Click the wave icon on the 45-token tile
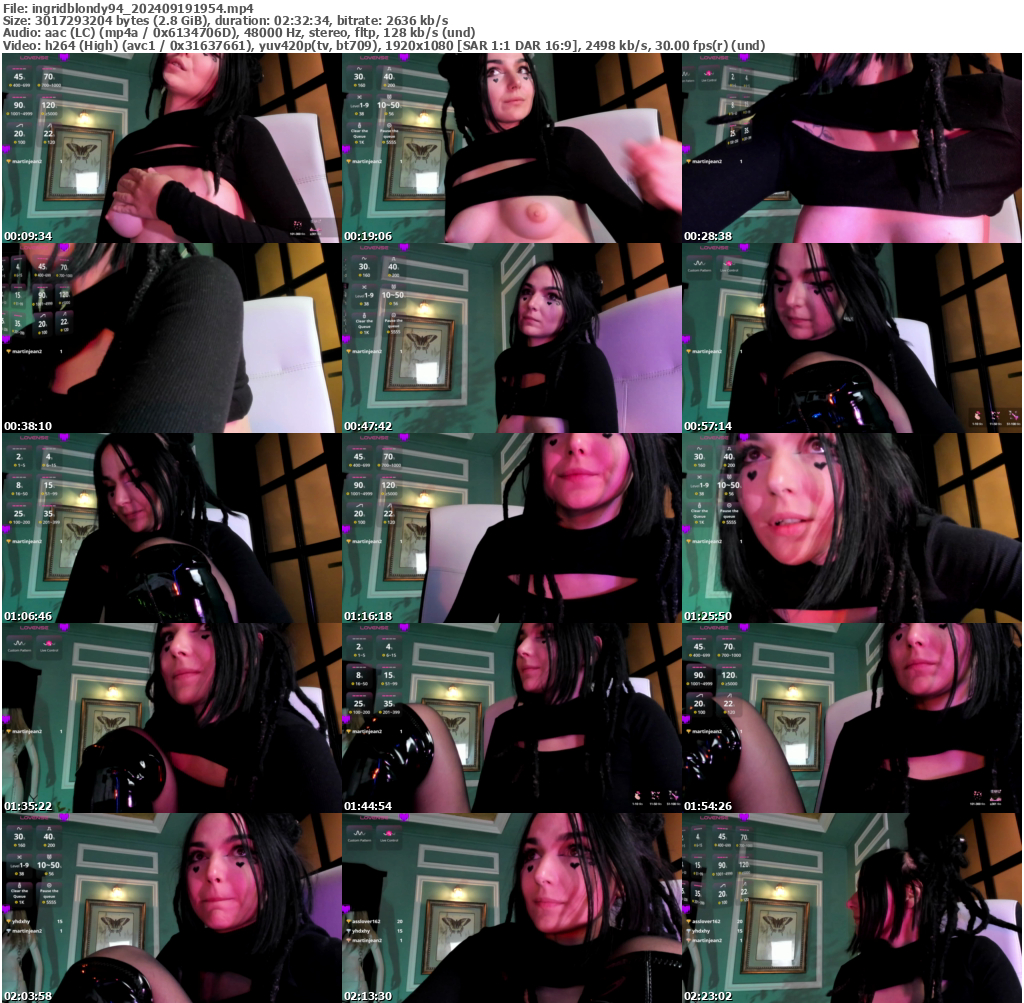Screen dimensions: 1024x1003 [x=18, y=69]
